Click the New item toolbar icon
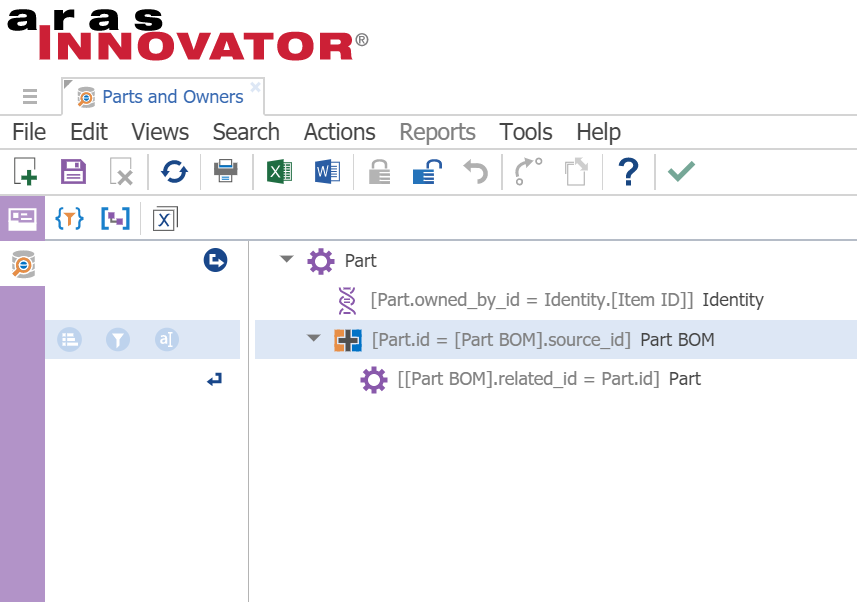Viewport: 857px width, 602px height. tap(25, 172)
